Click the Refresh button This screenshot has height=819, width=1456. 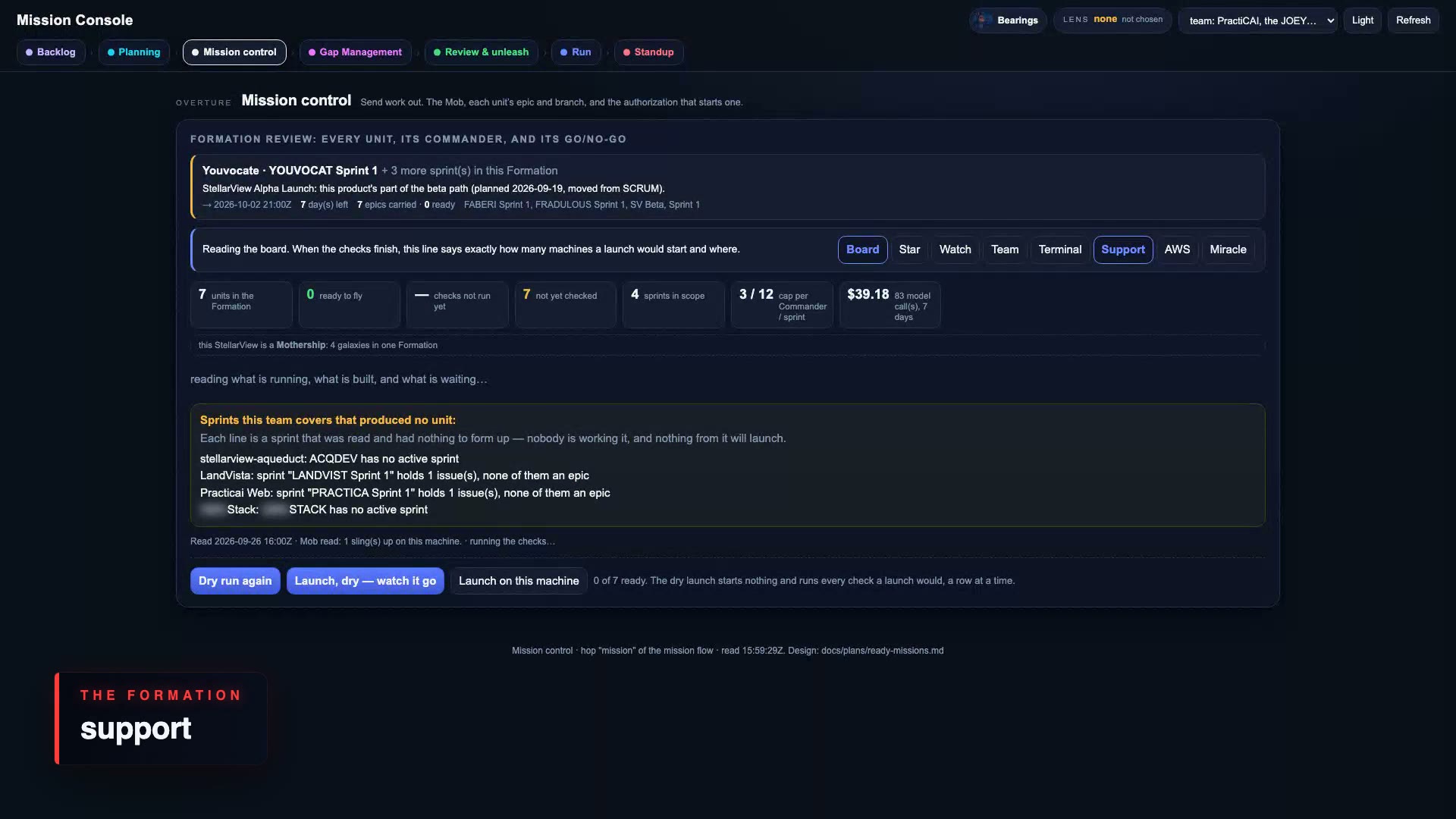(1413, 20)
